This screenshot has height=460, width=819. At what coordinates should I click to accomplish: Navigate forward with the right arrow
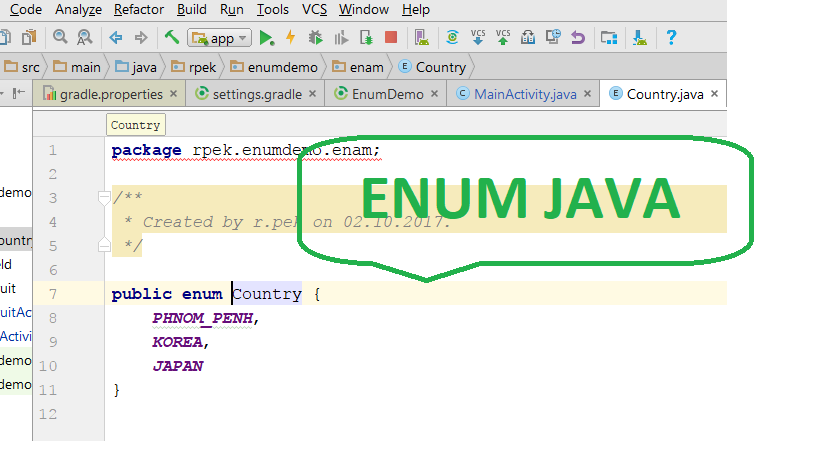tap(141, 38)
